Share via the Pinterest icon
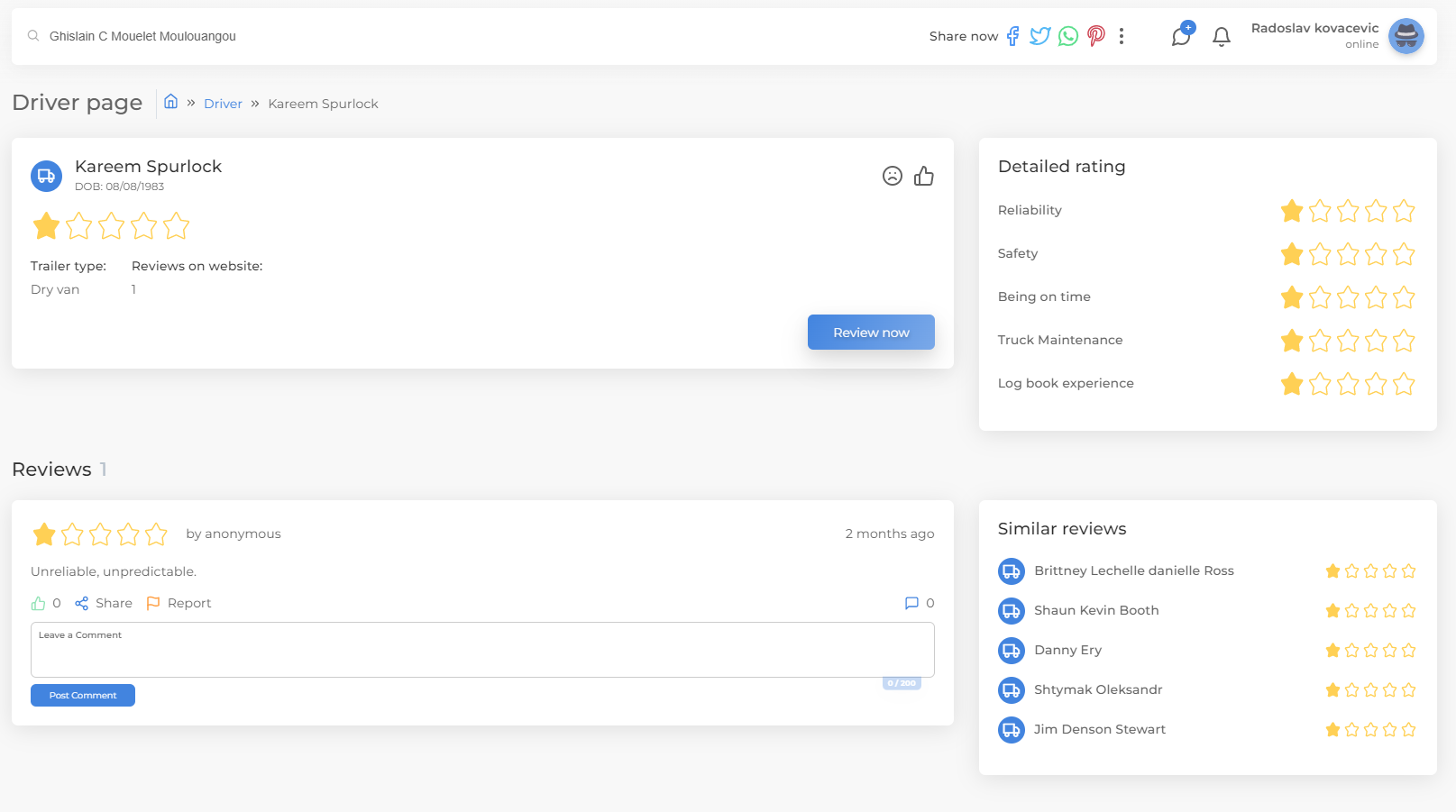 pyautogui.click(x=1096, y=36)
